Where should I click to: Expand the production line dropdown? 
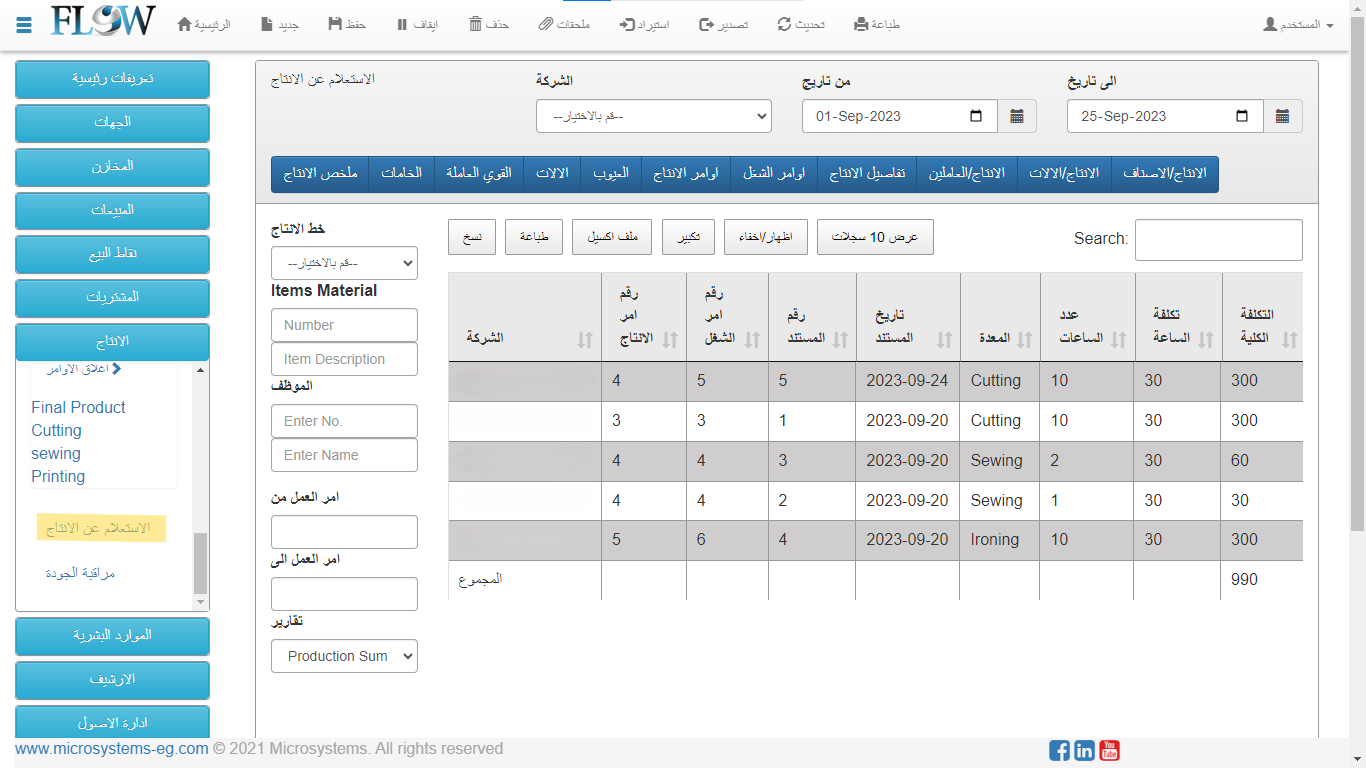tap(344, 263)
